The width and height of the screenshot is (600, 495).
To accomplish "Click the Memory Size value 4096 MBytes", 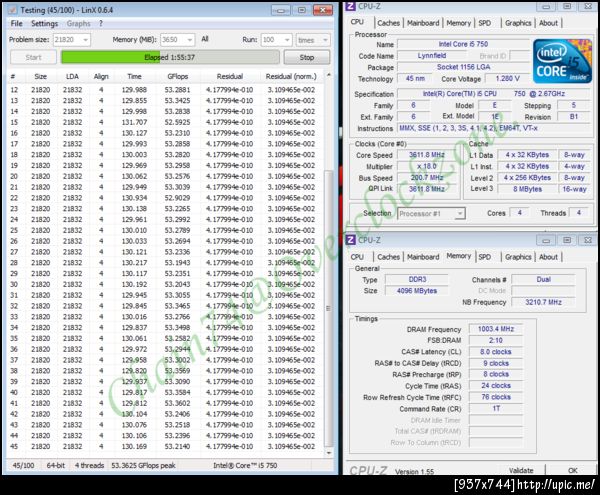I will point(417,291).
